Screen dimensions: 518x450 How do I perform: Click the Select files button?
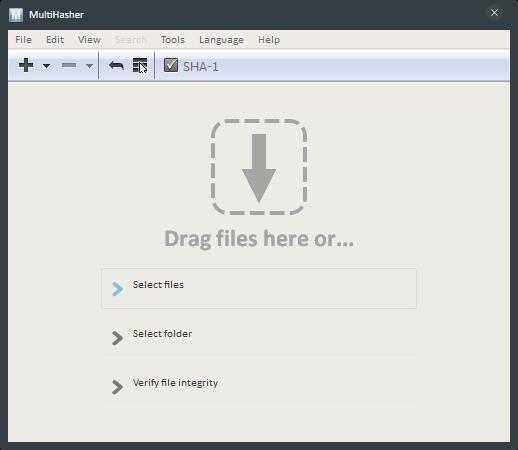[x=259, y=288]
